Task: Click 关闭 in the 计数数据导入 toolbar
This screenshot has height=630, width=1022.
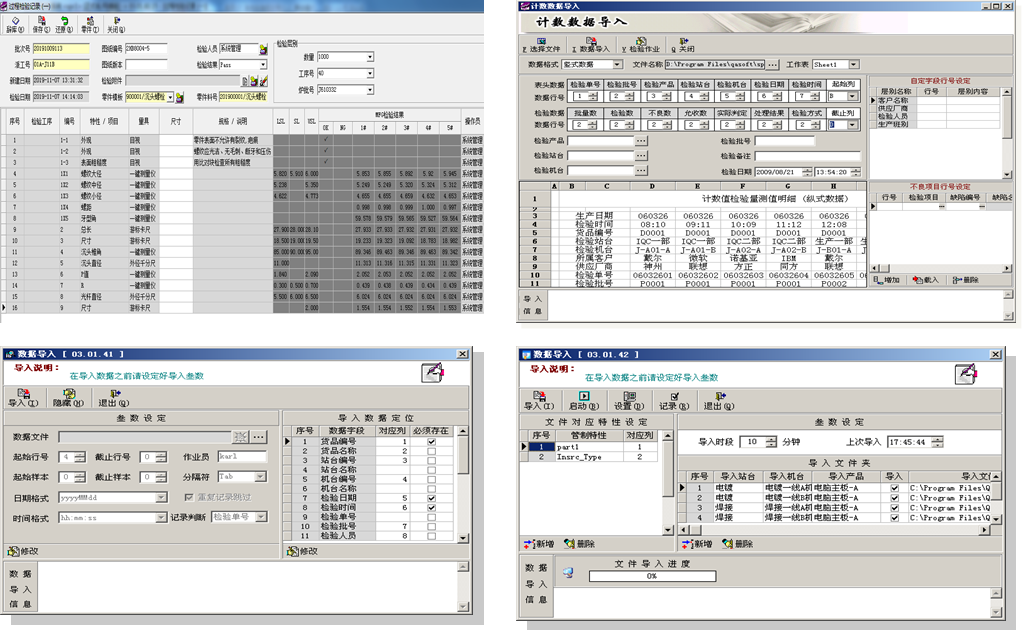Action: 683,45
